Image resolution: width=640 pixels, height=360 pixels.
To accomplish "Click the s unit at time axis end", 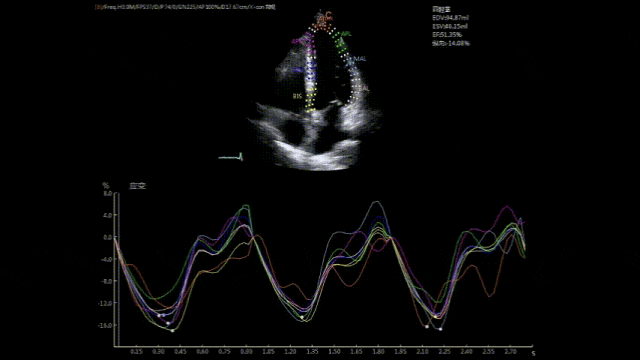I will (533, 353).
